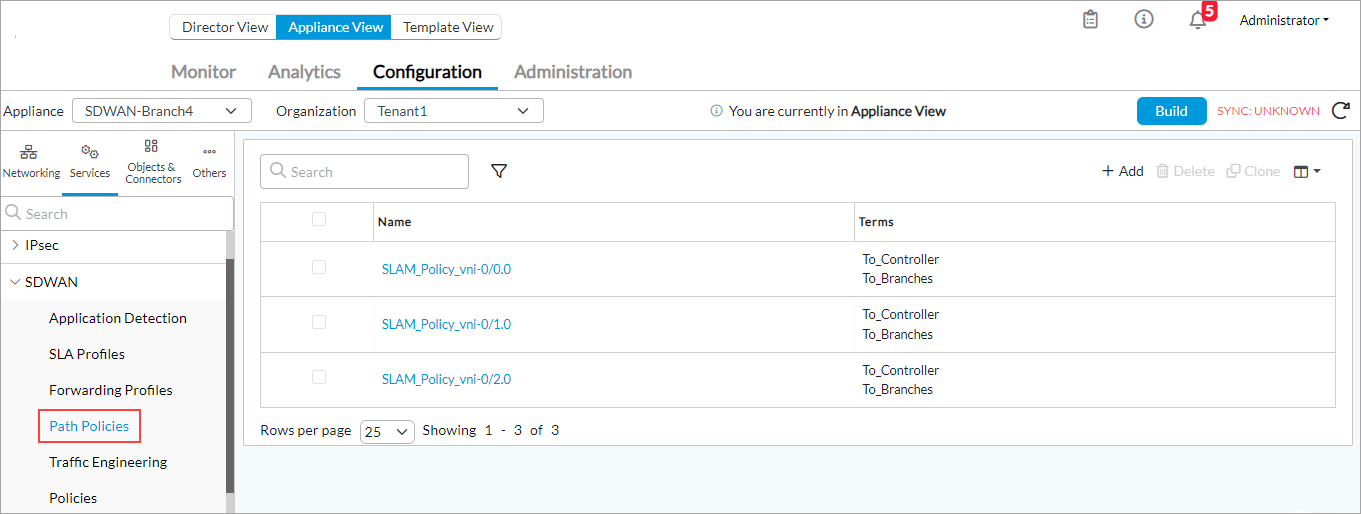The height and width of the screenshot is (514, 1361).
Task: Check the box for SLAM_Policy_vni-0/2.0
Action: point(319,378)
